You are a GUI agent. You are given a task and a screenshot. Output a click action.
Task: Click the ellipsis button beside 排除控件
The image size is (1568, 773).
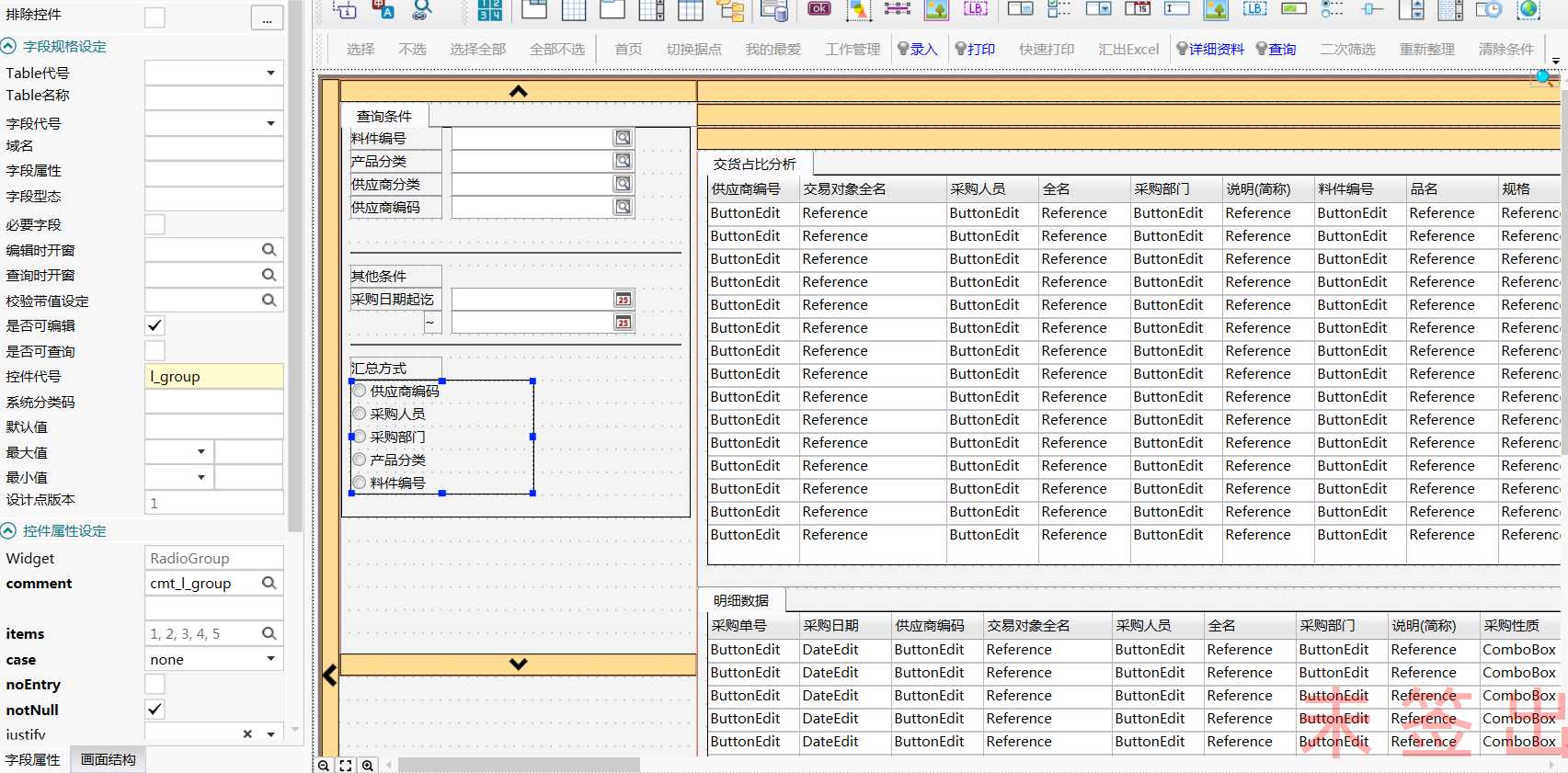[x=267, y=18]
